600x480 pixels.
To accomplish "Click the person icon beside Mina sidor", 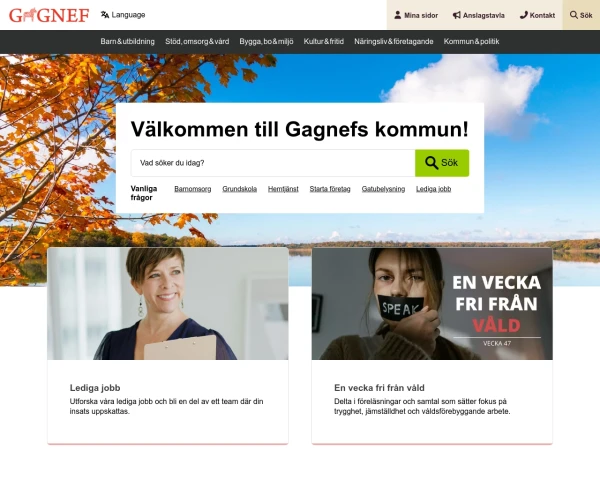I will coord(398,15).
